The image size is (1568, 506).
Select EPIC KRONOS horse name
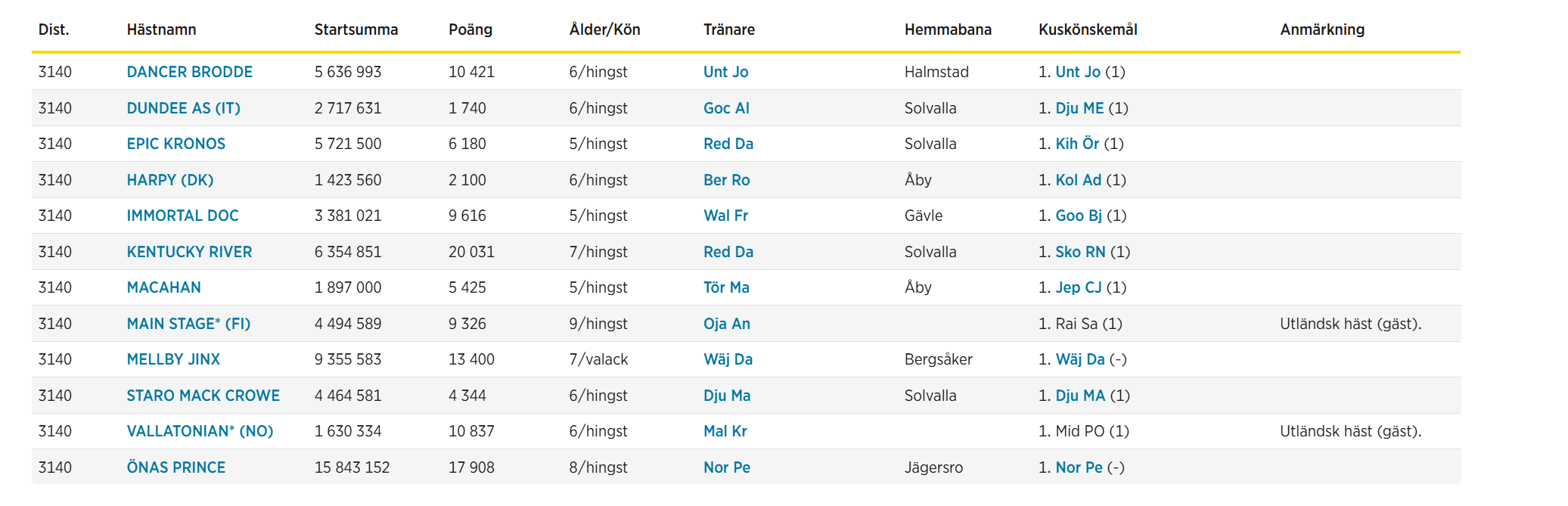175,144
